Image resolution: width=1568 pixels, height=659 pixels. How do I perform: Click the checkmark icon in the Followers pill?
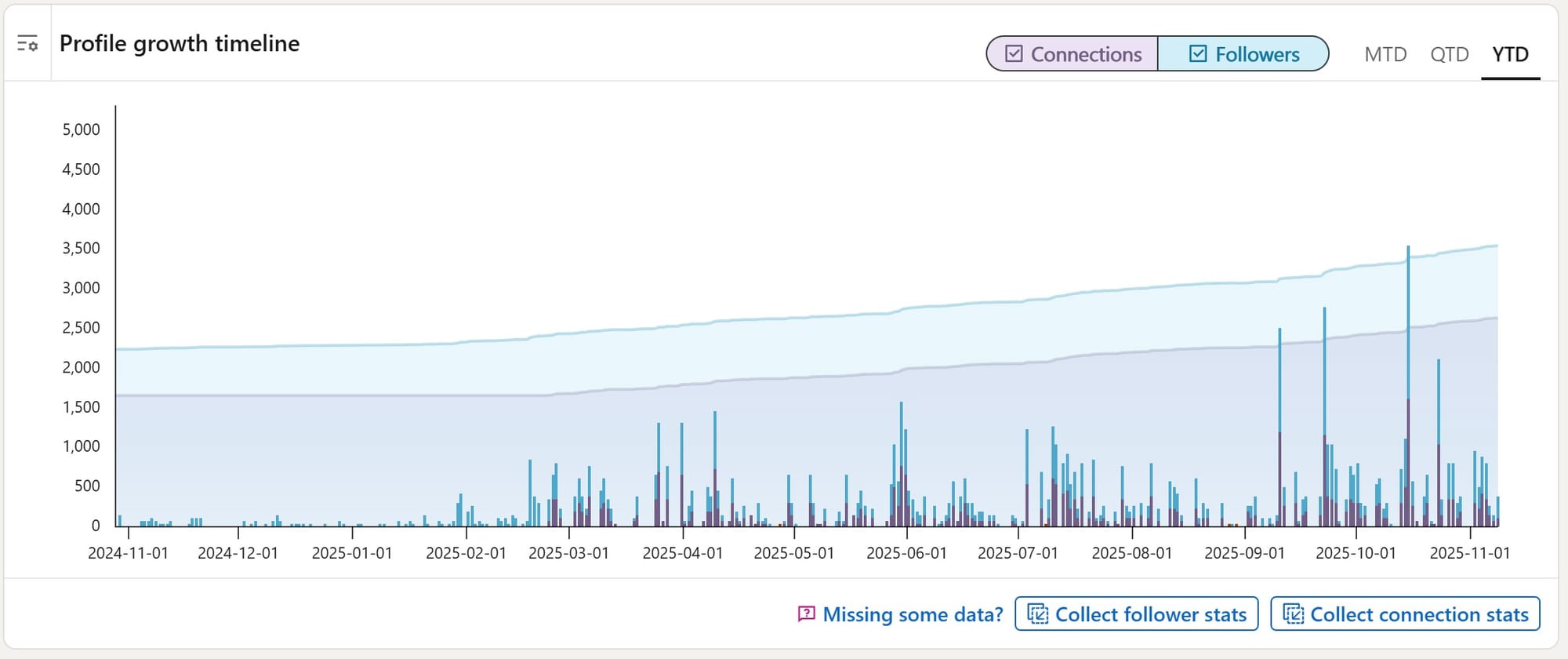coord(1198,54)
